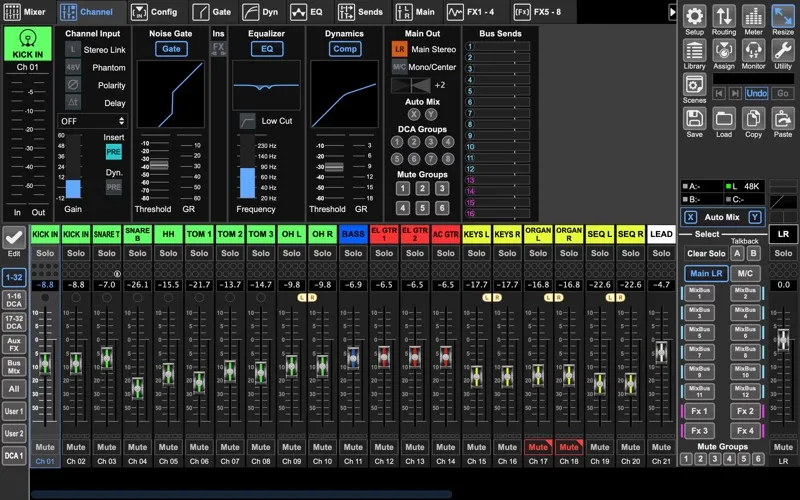Viewport: 800px width, 500px height.
Task: Click the Low Cut Frequency slider
Action: [247, 166]
